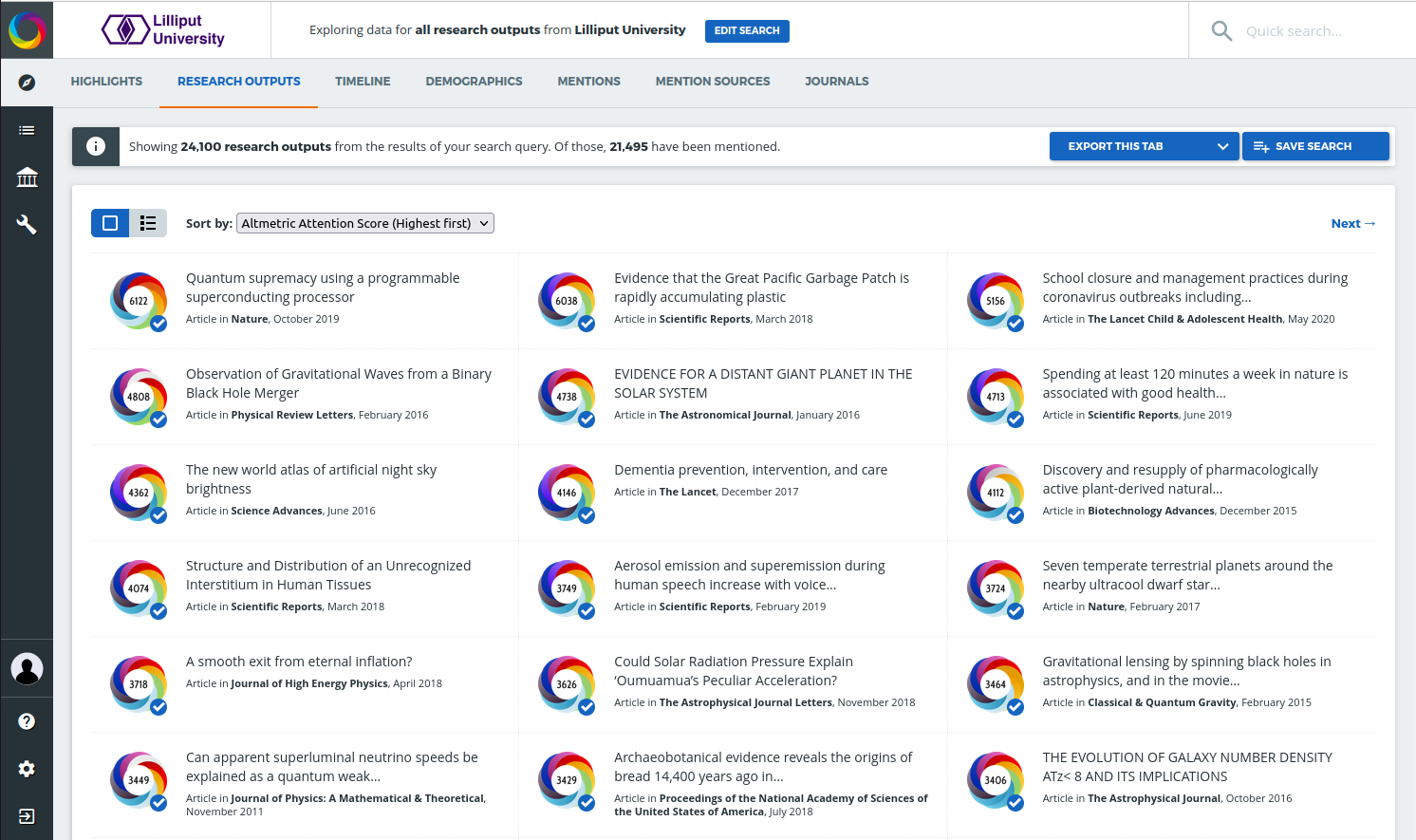The image size is (1416, 840).
Task: Click the 6038 Altmetric donut badge
Action: coord(567,301)
